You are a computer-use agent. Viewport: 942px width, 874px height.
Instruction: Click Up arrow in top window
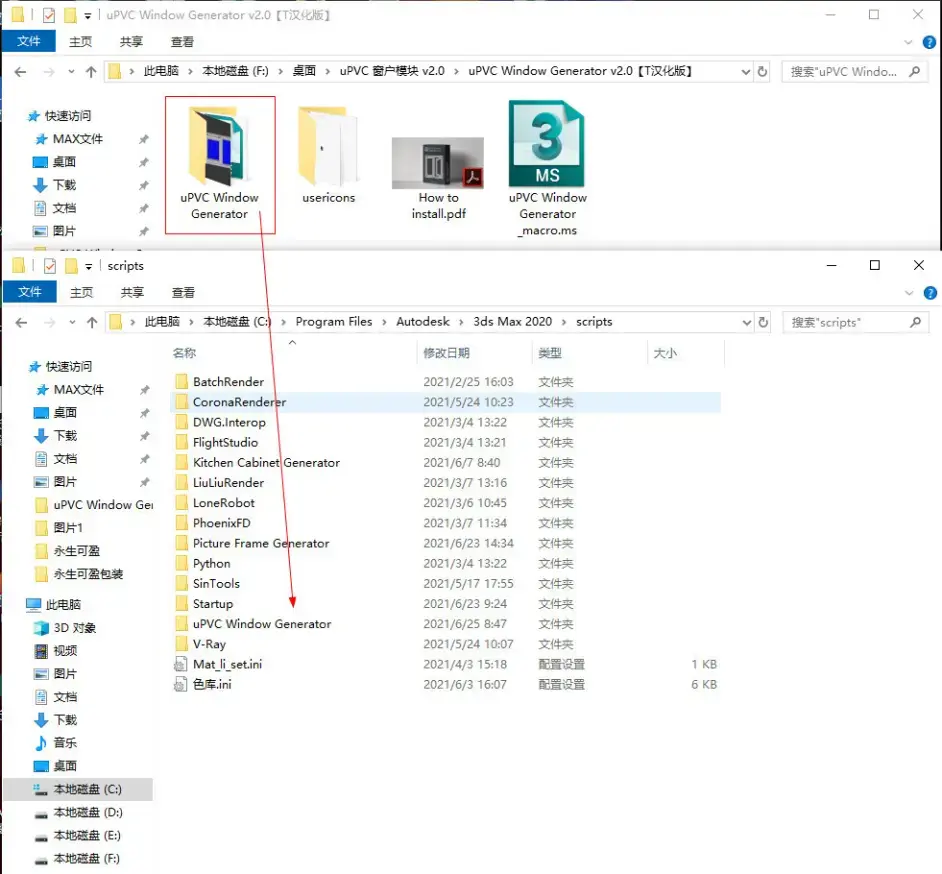pos(91,71)
